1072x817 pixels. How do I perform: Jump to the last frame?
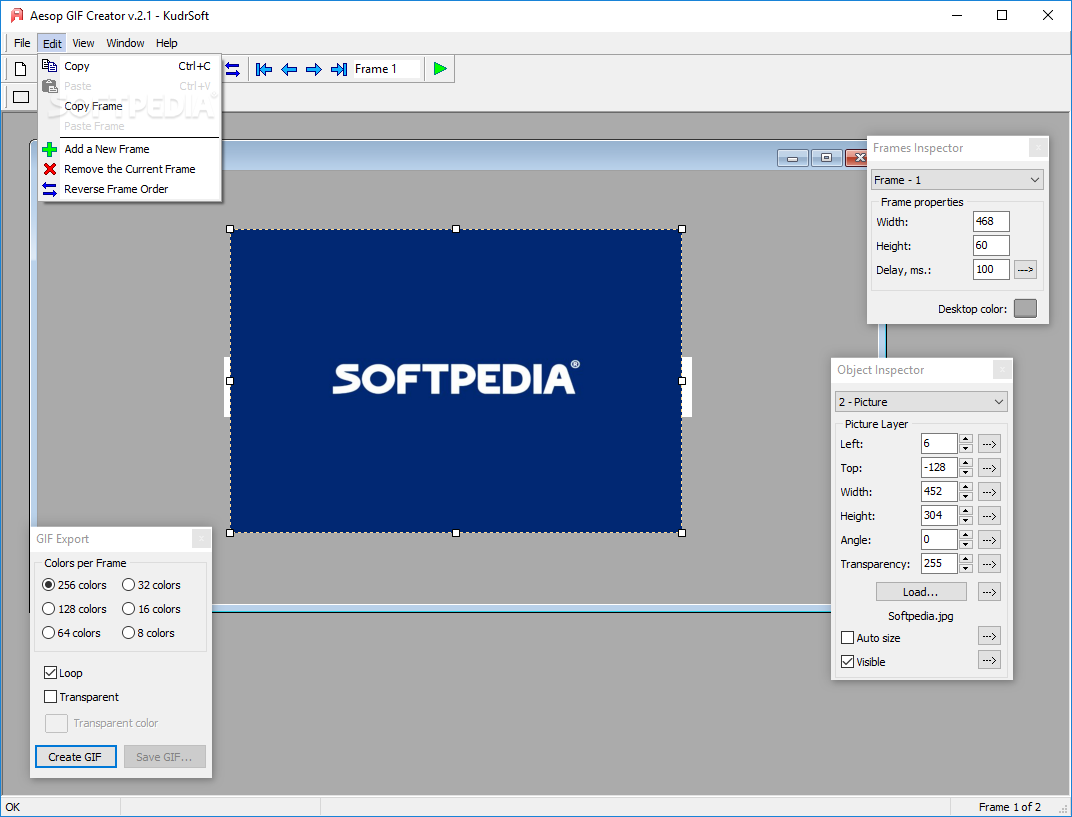(x=338, y=69)
